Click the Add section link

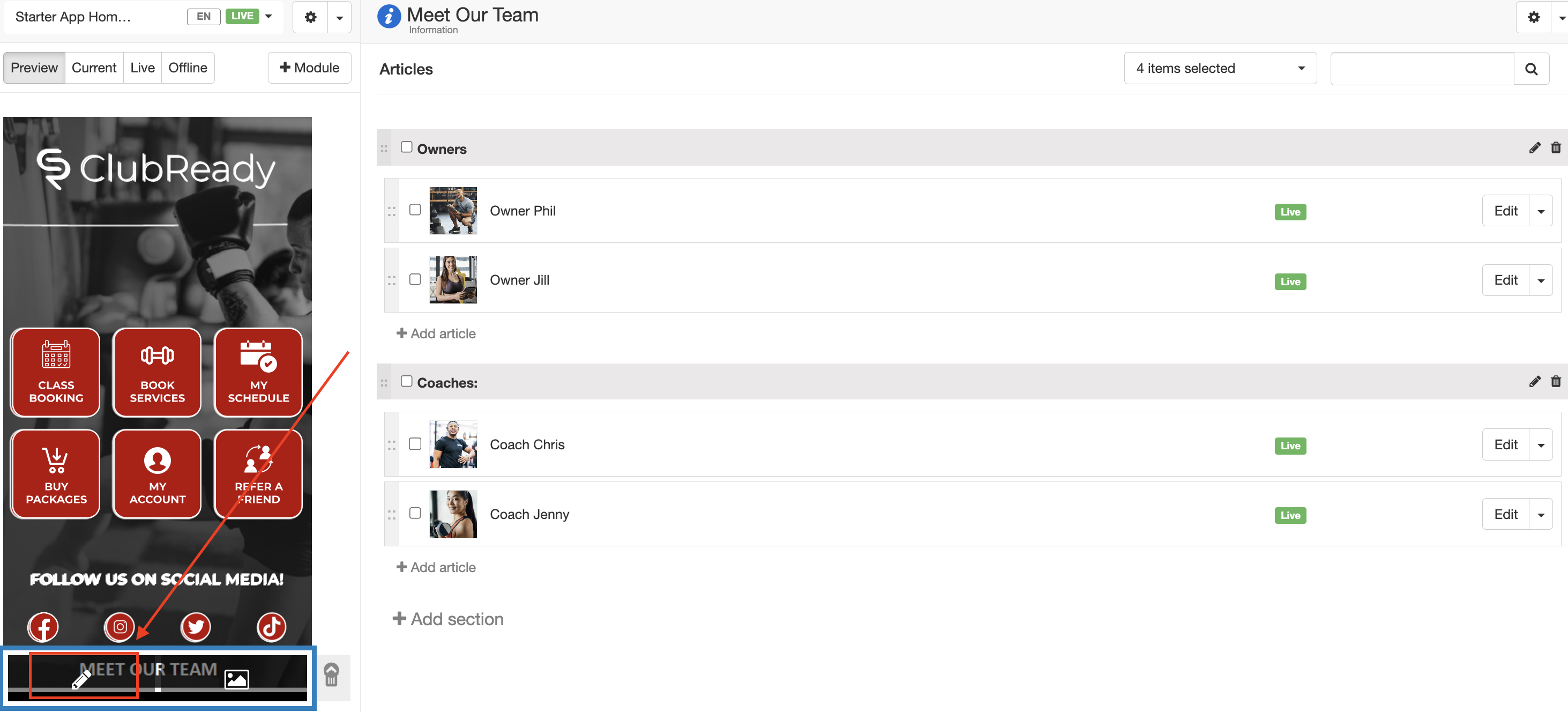pyautogui.click(x=449, y=619)
